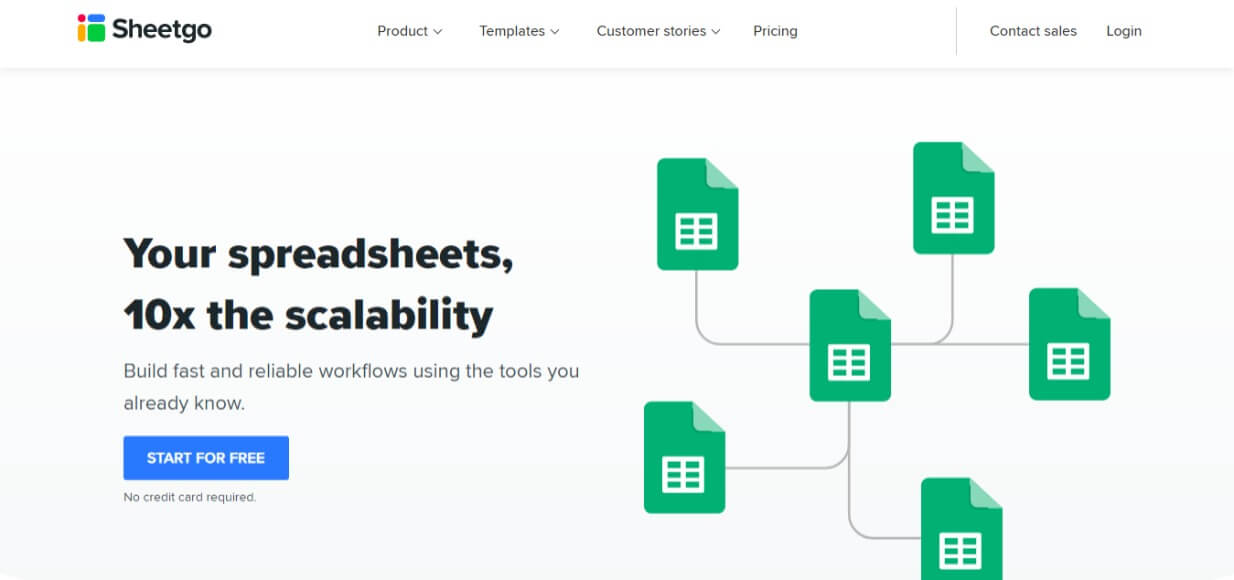Click the Sheetgo wordmark text in header
This screenshot has height=580, width=1234.
point(162,29)
